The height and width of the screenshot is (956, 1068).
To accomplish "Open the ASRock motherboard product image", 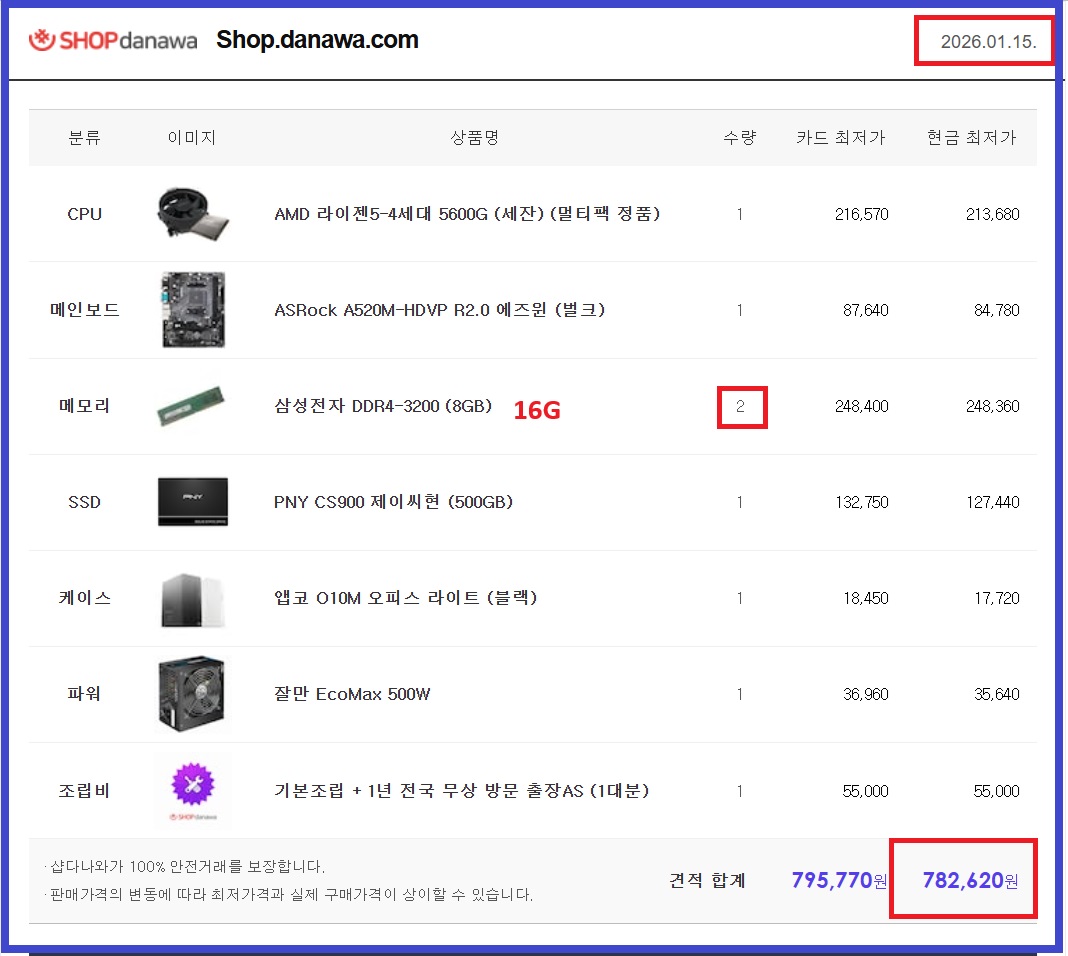I will point(192,310).
